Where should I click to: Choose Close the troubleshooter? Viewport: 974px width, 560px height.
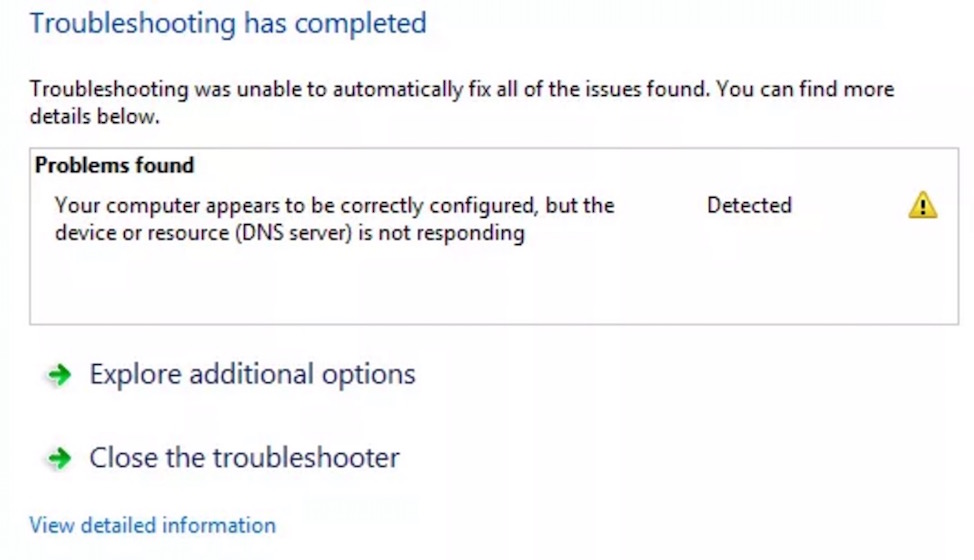click(244, 458)
